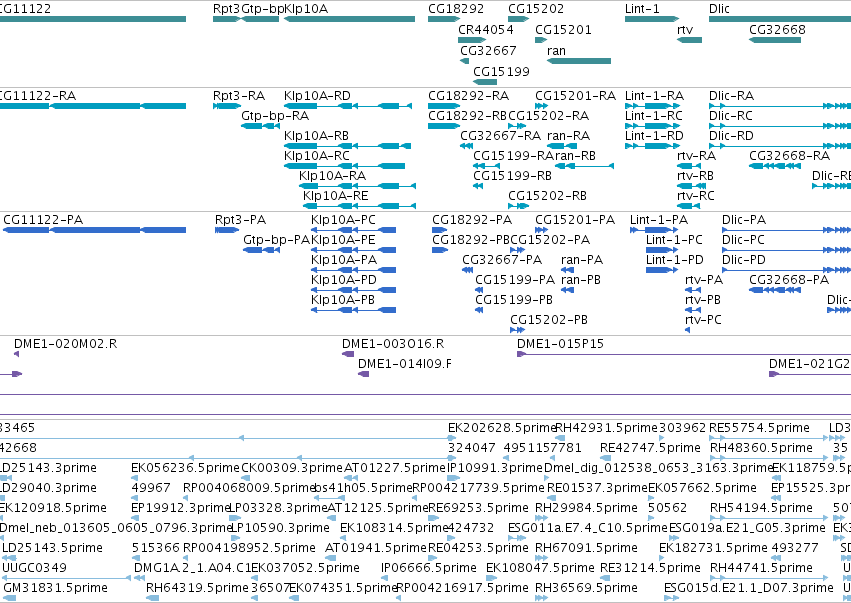Click the DME1-003O16.R clone label
This screenshot has width=851, height=603.
[393, 344]
